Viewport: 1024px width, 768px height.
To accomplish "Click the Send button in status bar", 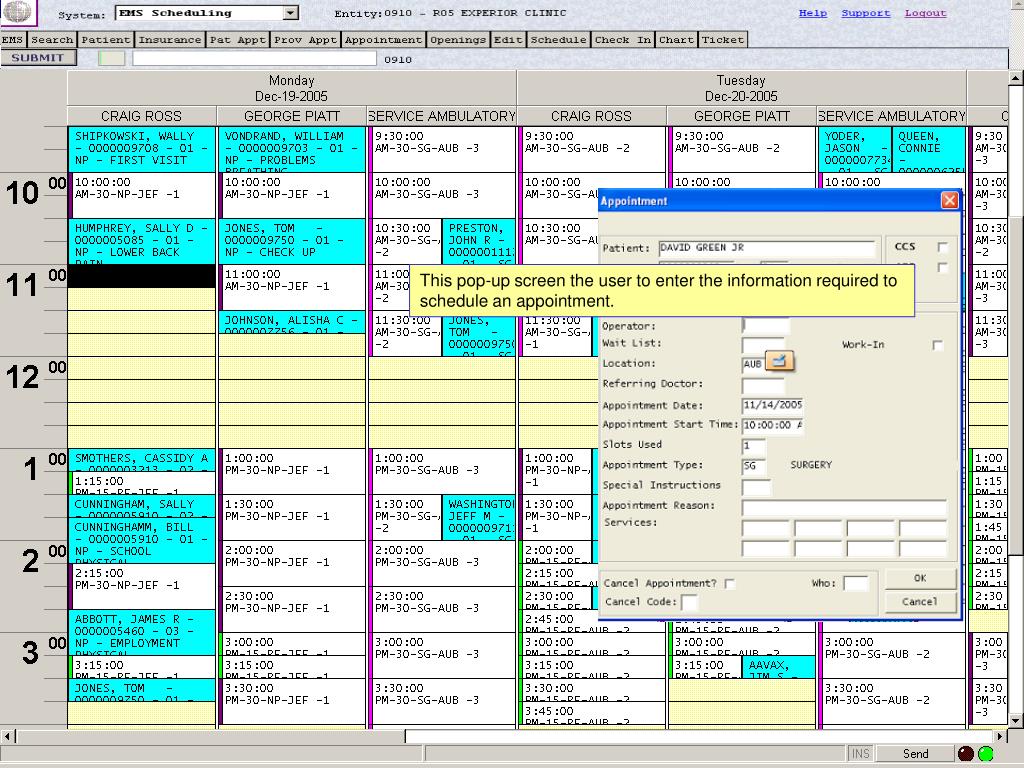I will pyautogui.click(x=916, y=754).
